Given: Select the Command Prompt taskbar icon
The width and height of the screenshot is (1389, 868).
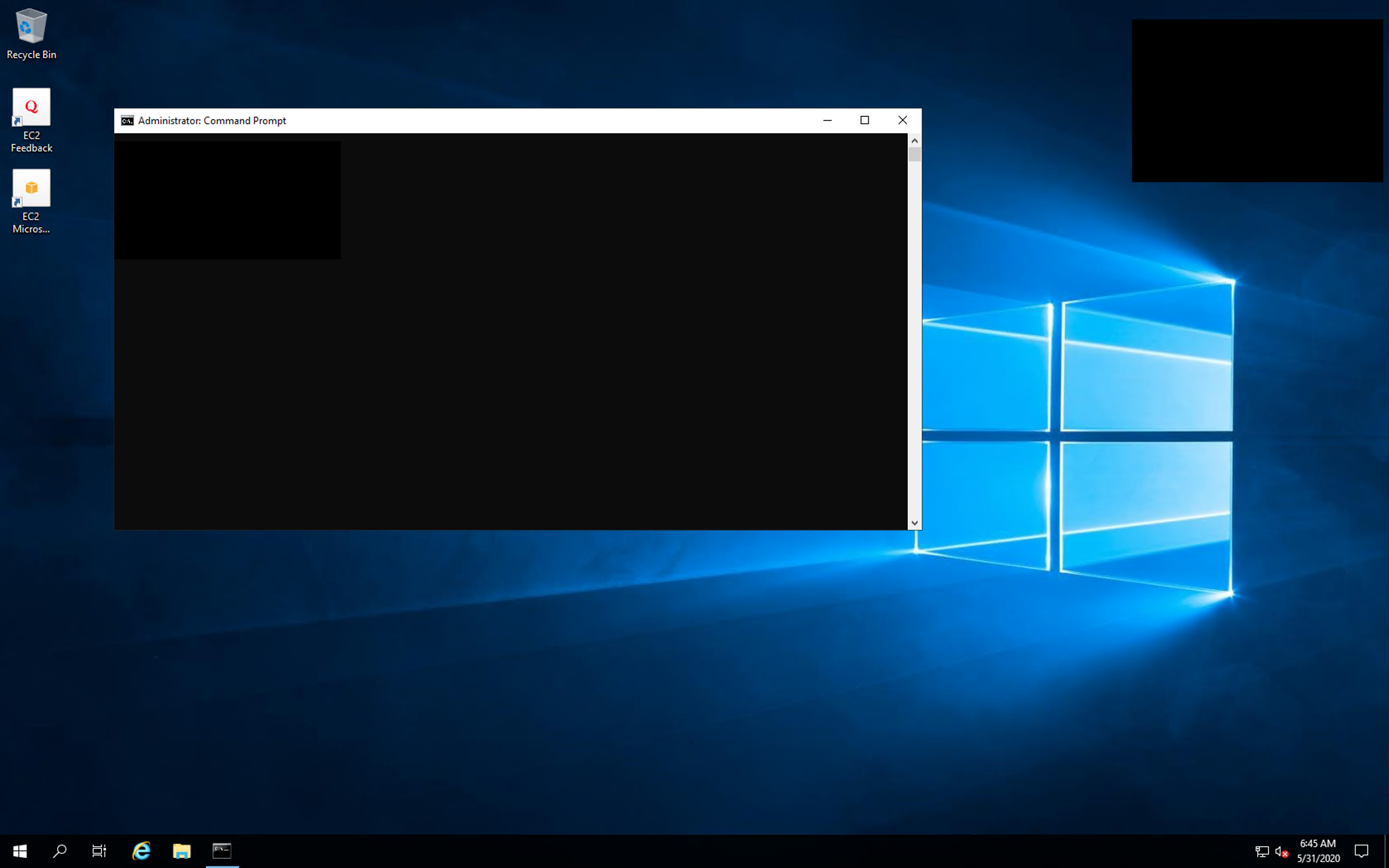Looking at the screenshot, I should point(222,851).
